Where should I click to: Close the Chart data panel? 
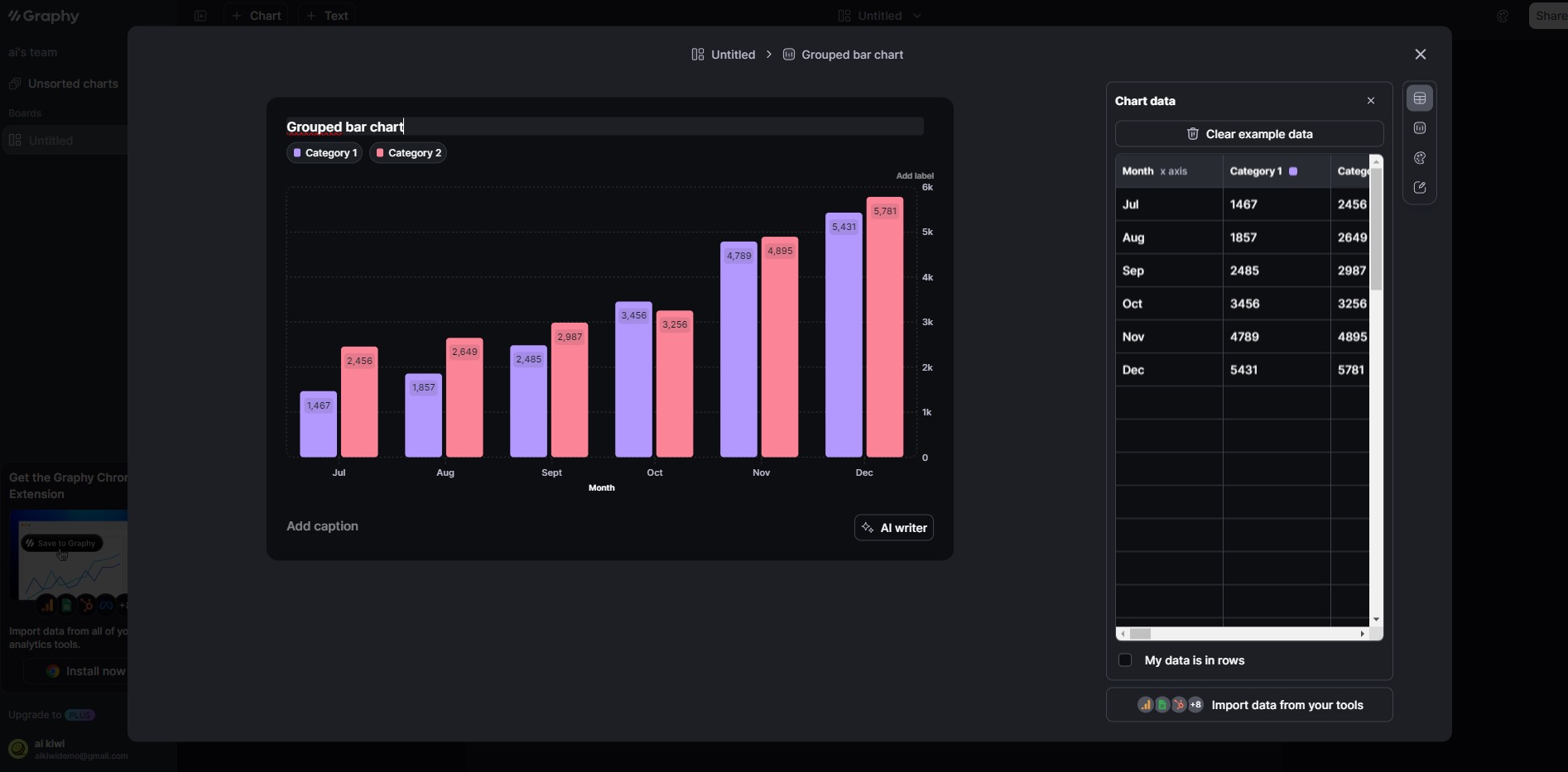point(1371,101)
